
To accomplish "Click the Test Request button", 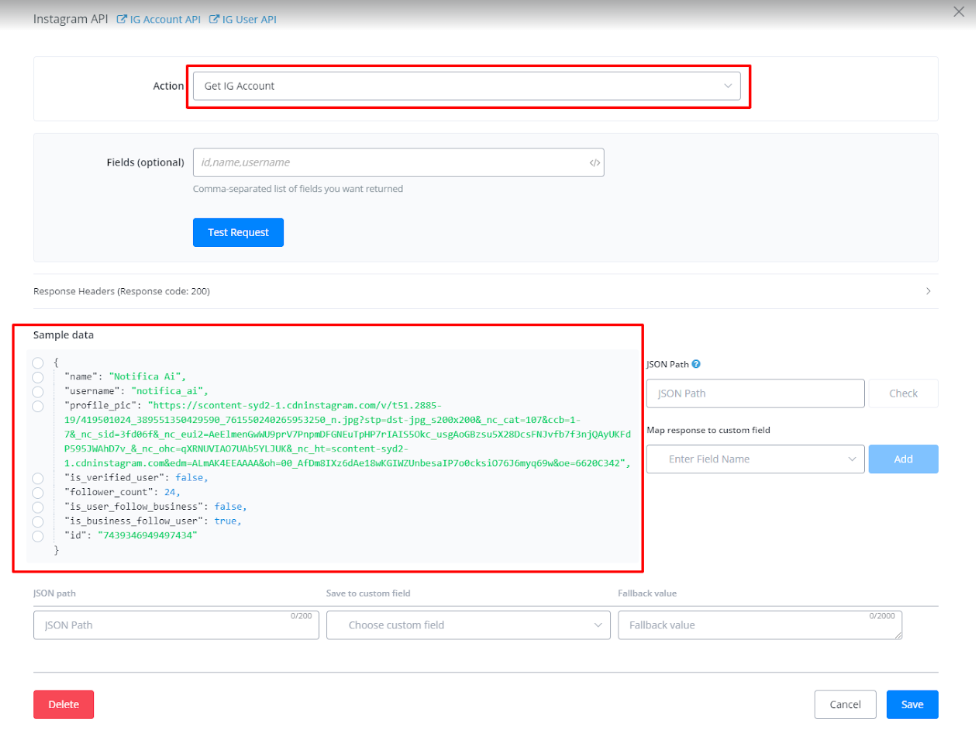I will tap(238, 232).
